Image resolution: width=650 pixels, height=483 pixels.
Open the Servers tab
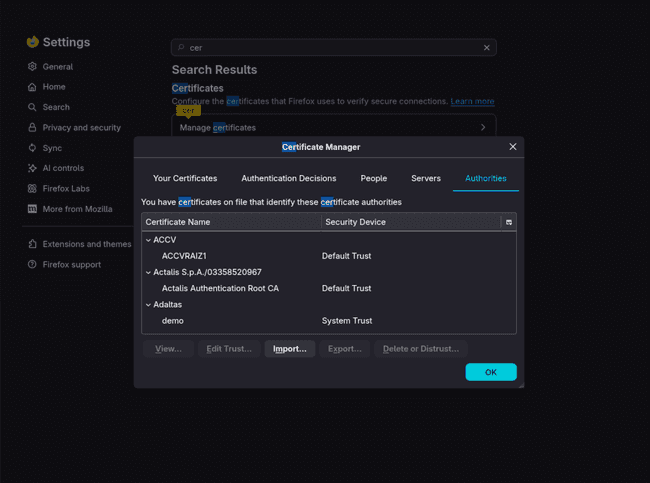[426, 179]
